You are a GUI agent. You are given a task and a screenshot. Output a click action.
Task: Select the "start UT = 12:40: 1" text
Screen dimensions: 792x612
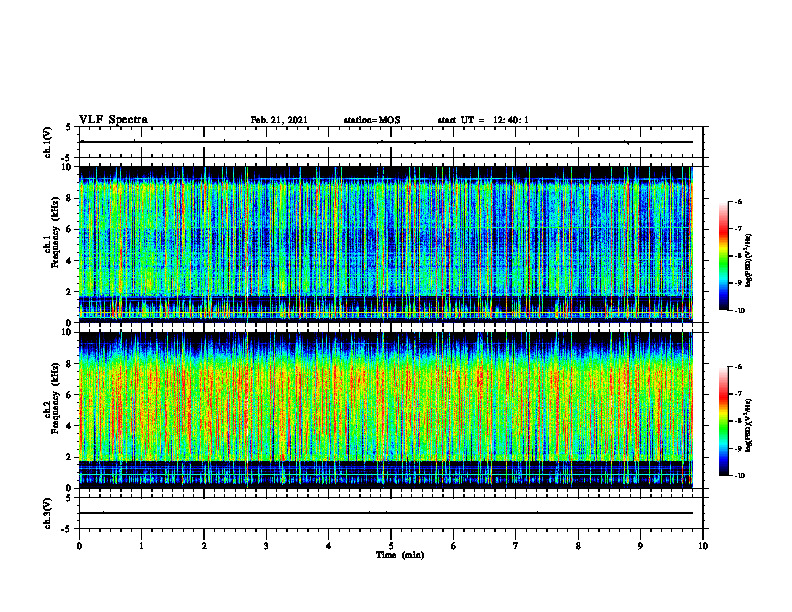coord(483,120)
